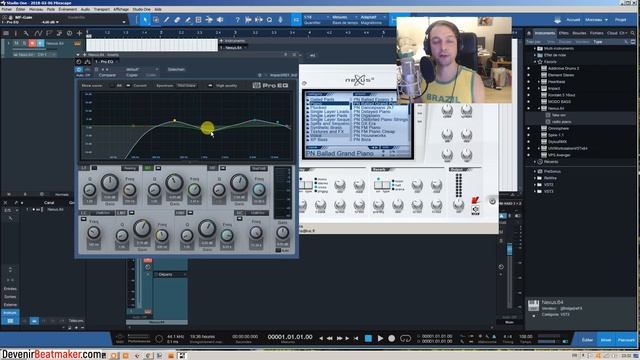
Task: Select Omnisphere in the instruments browser
Action: click(559, 128)
